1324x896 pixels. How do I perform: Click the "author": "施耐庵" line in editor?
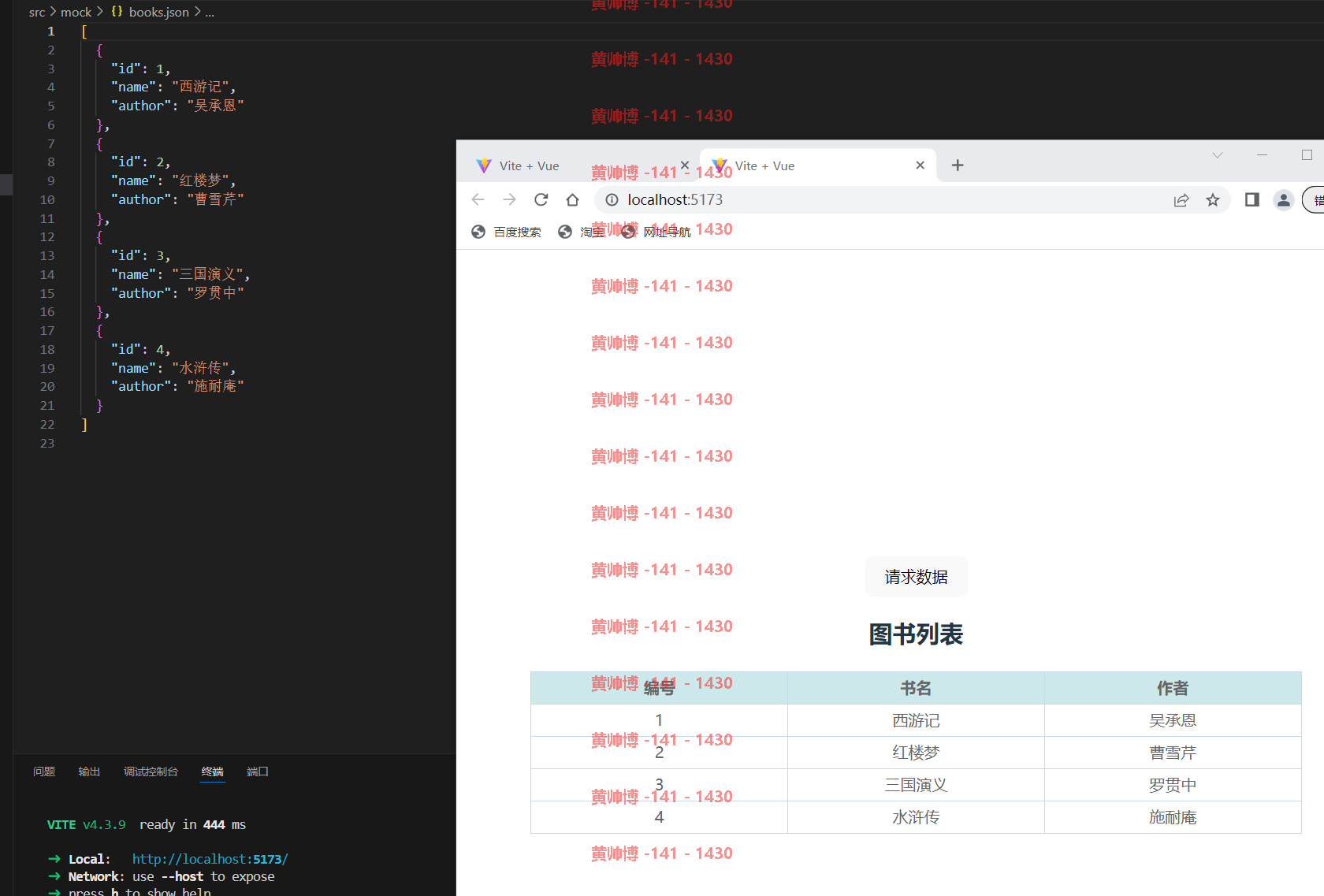coord(177,387)
